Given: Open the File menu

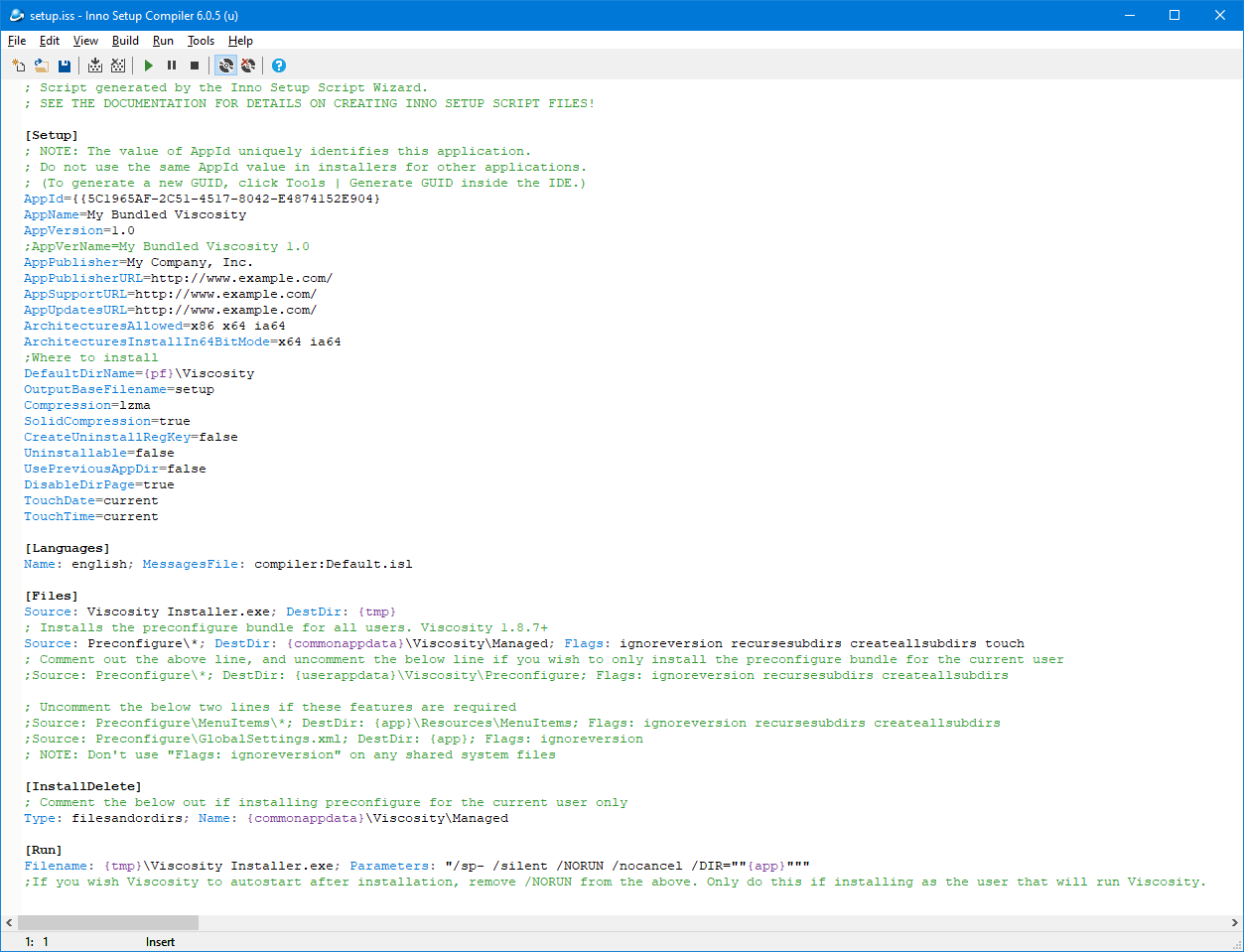Looking at the screenshot, I should (x=17, y=41).
